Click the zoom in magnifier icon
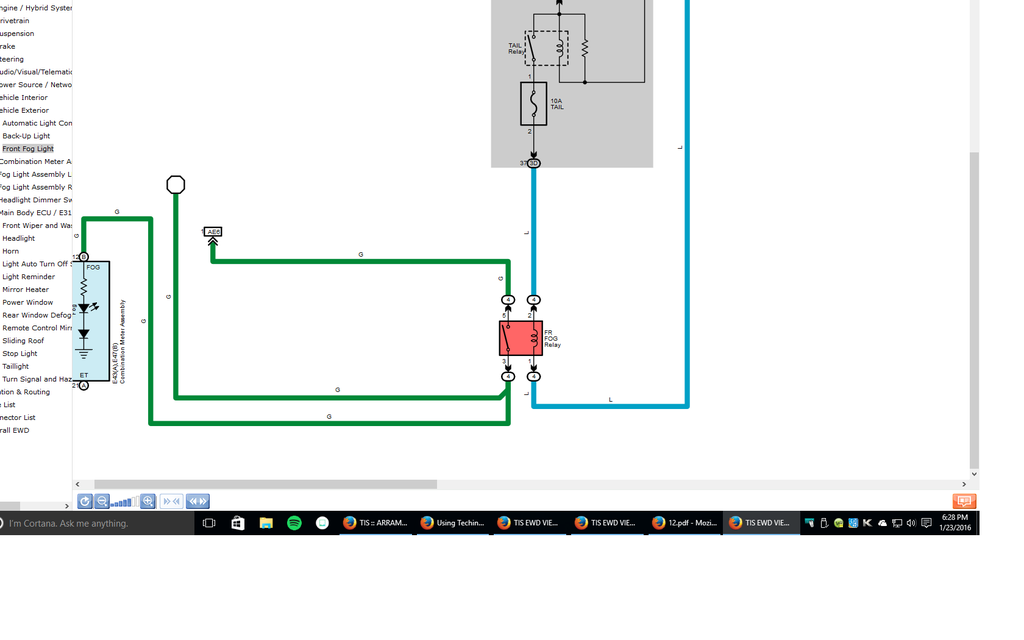1024x640 pixels. (148, 502)
